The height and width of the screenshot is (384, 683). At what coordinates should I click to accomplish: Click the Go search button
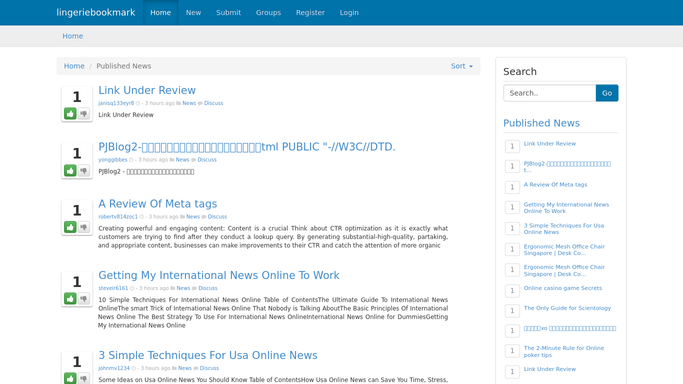pyautogui.click(x=607, y=93)
